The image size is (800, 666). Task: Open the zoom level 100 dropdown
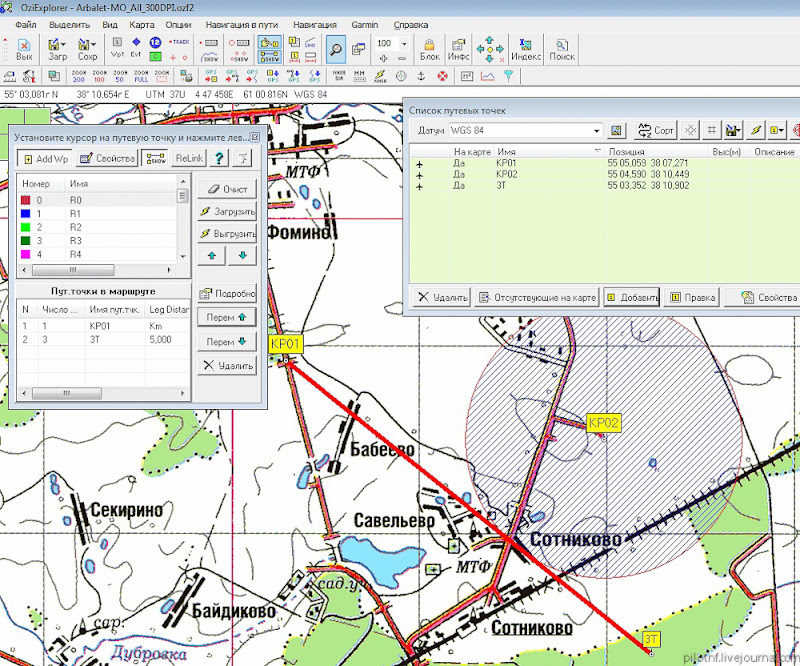coord(404,44)
